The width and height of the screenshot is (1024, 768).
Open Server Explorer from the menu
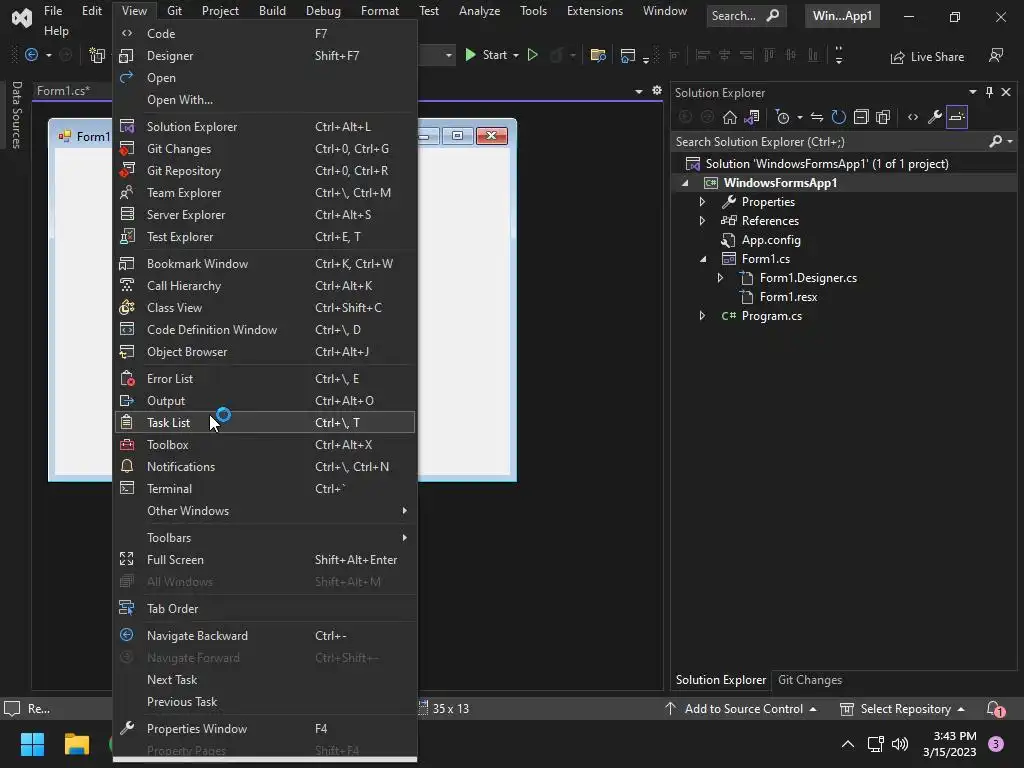click(x=264, y=215)
